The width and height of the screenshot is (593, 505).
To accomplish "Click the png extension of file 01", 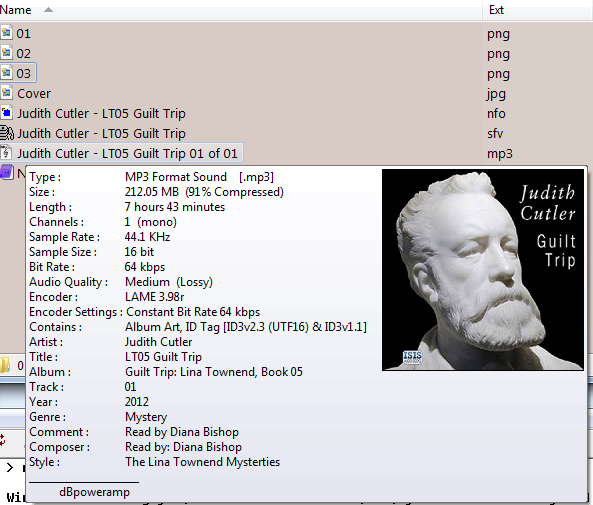I will [498, 34].
